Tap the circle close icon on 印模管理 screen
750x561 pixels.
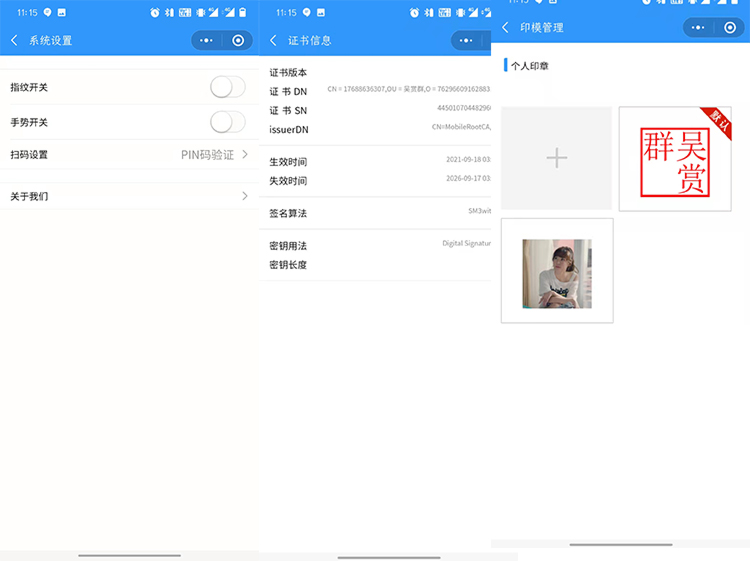tap(730, 28)
